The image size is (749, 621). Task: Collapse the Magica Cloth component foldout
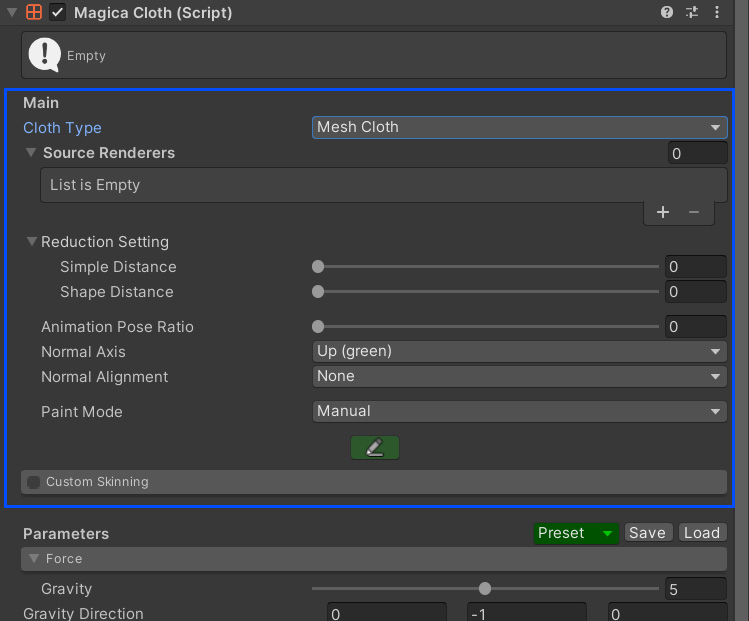[12, 12]
